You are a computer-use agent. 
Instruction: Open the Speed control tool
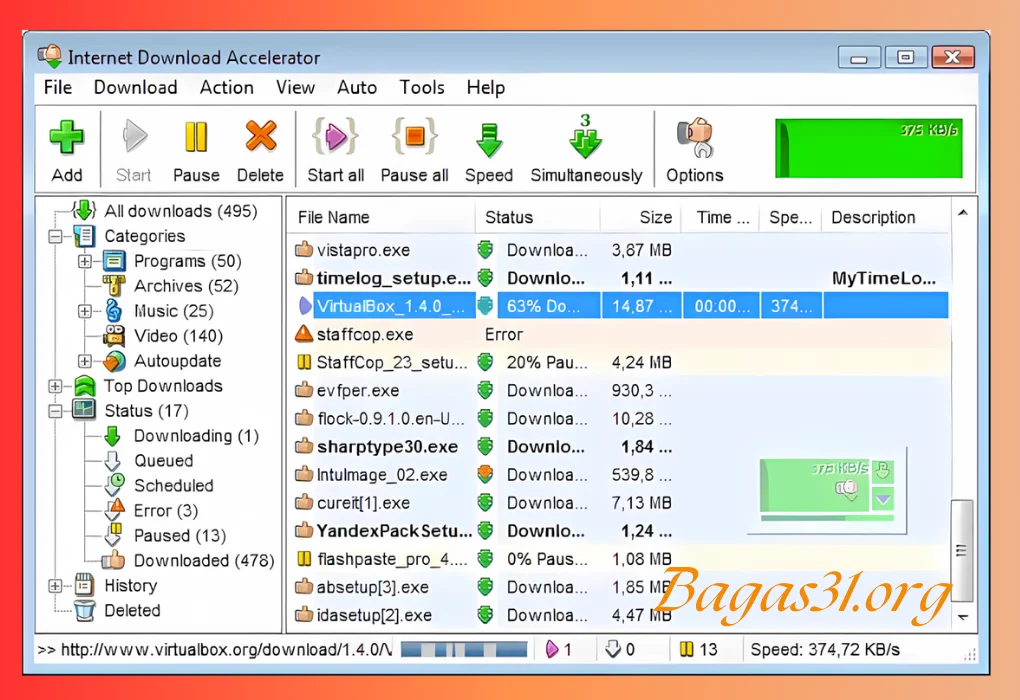pyautogui.click(x=488, y=147)
